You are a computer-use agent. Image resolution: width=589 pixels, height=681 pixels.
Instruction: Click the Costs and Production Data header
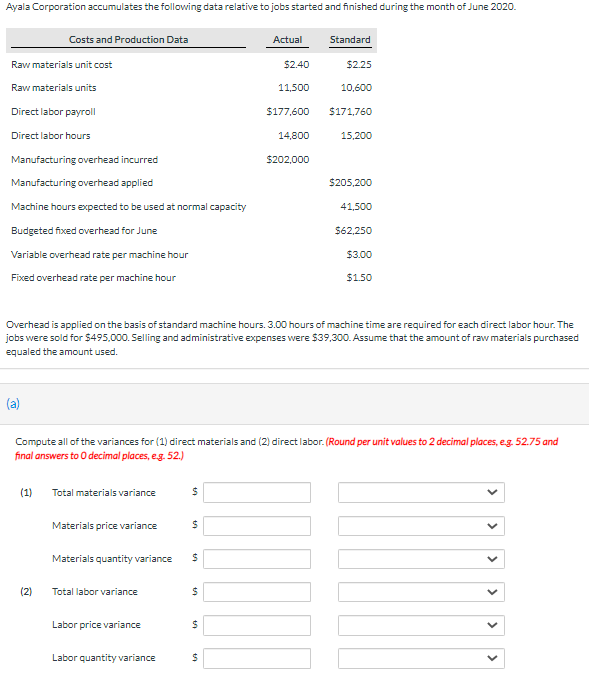tap(129, 40)
